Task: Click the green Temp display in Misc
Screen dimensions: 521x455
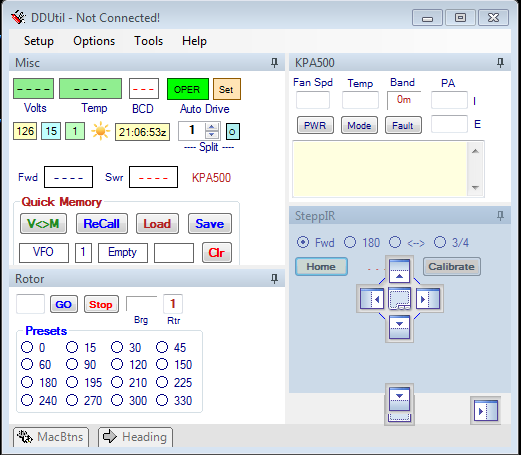Action: pyautogui.click(x=90, y=89)
